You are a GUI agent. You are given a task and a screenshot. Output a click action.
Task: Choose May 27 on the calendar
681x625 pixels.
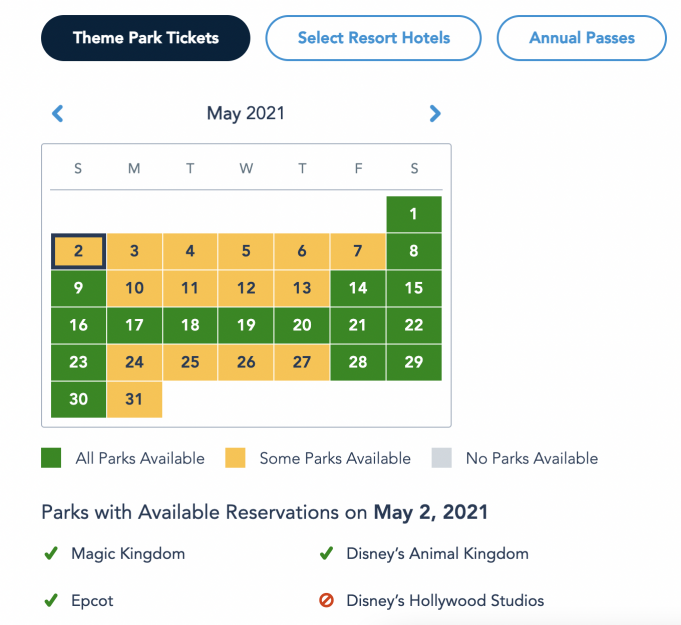(302, 362)
